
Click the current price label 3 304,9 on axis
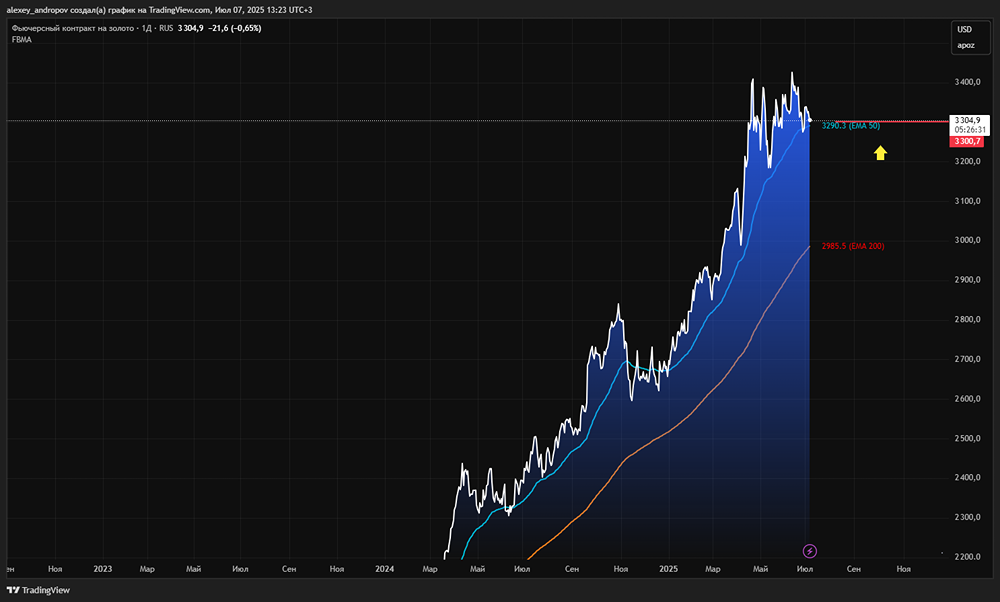(x=967, y=120)
